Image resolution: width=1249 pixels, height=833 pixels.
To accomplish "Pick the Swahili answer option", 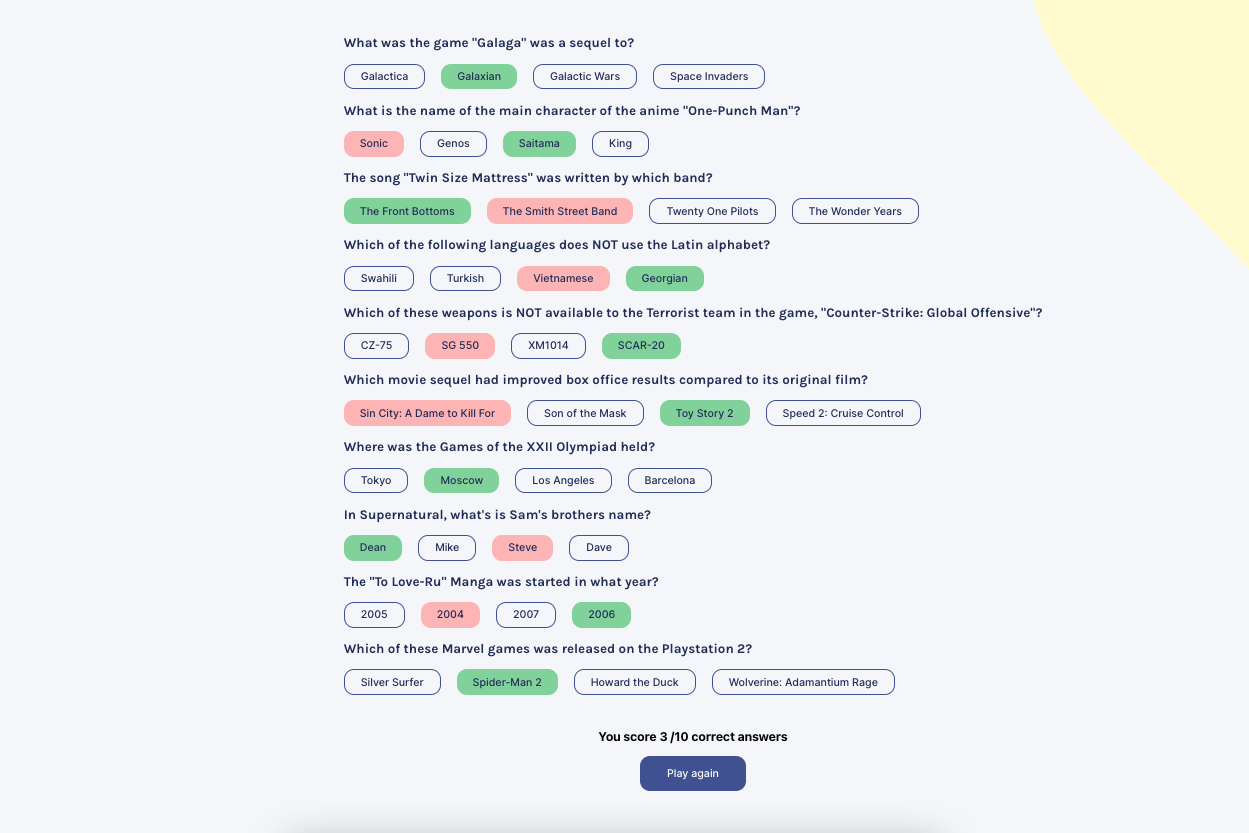I will point(379,278).
